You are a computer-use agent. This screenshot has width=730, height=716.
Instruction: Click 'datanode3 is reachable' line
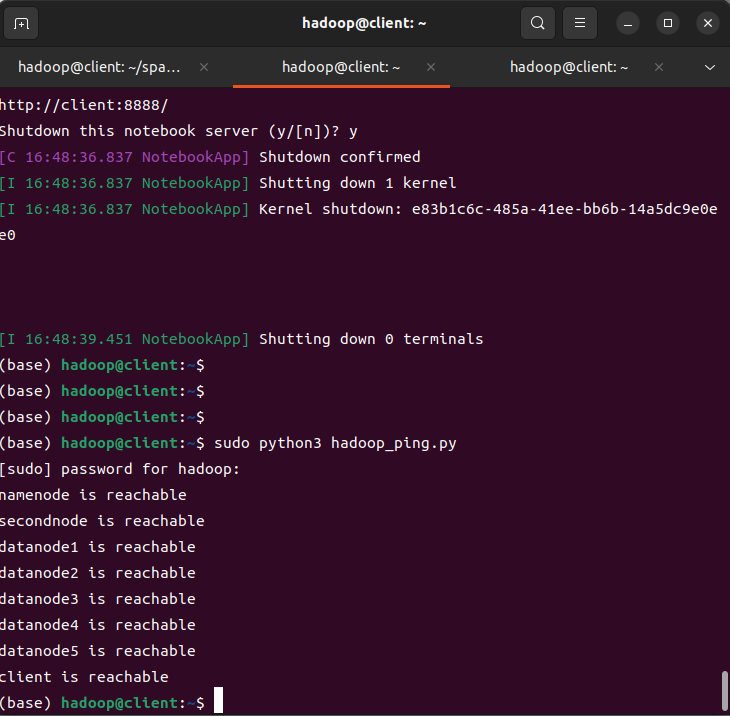tap(98, 599)
